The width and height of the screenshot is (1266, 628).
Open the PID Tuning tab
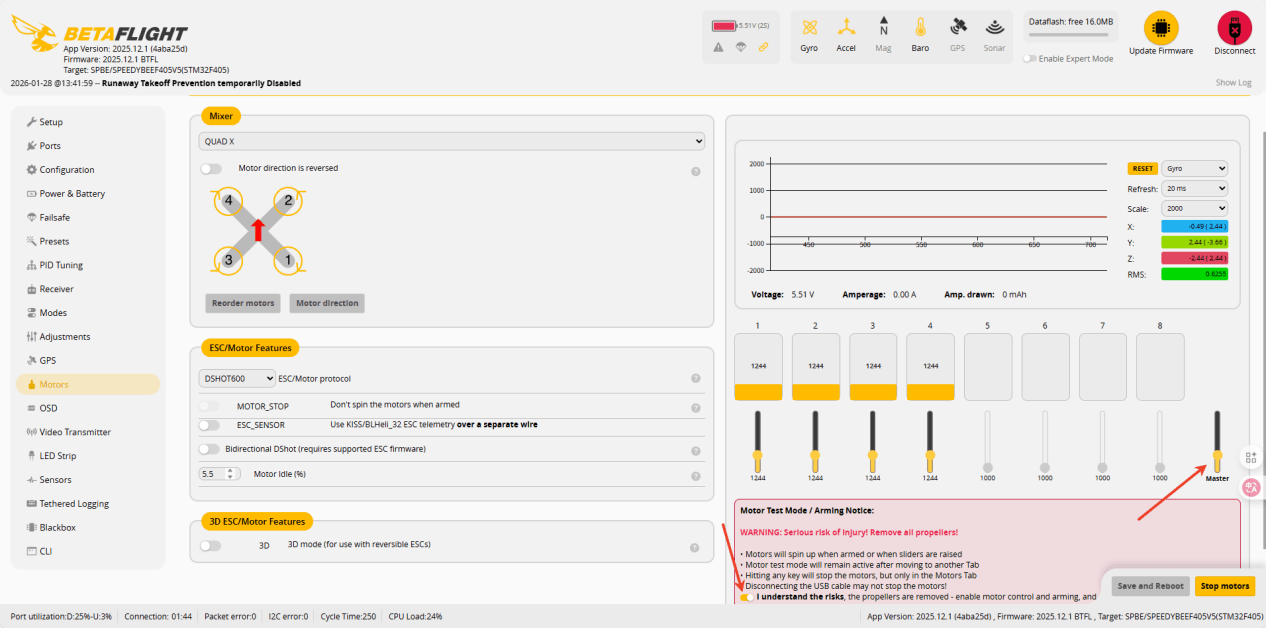(x=61, y=265)
